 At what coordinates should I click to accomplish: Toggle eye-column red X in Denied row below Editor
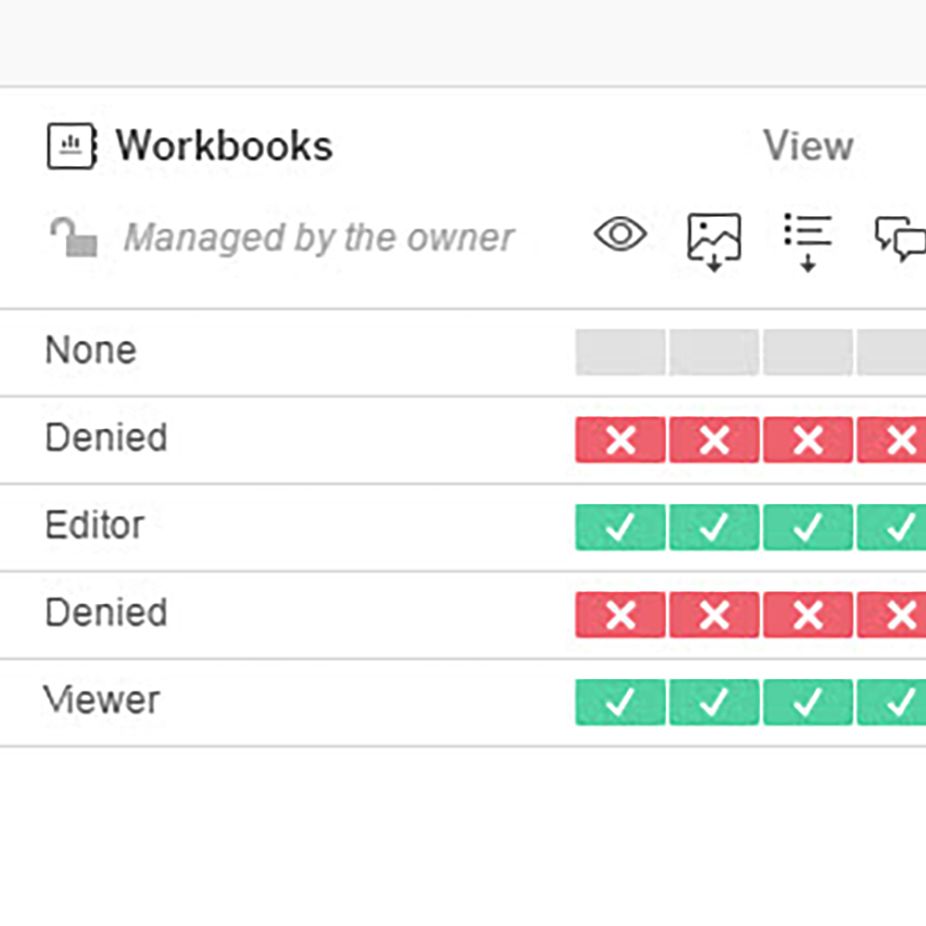pos(620,615)
